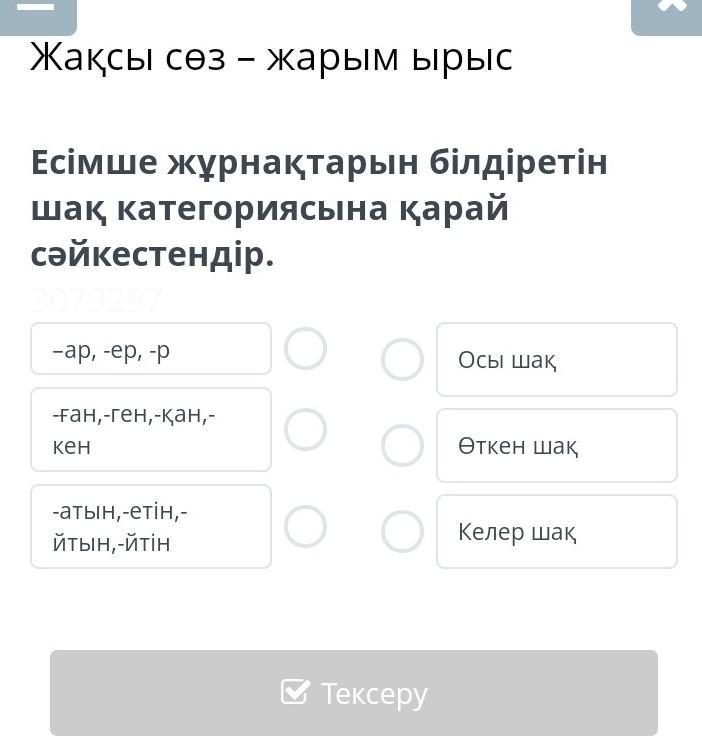Click the dash collapse button at top-left
Image resolution: width=702 pixels, height=744 pixels.
(x=37, y=10)
